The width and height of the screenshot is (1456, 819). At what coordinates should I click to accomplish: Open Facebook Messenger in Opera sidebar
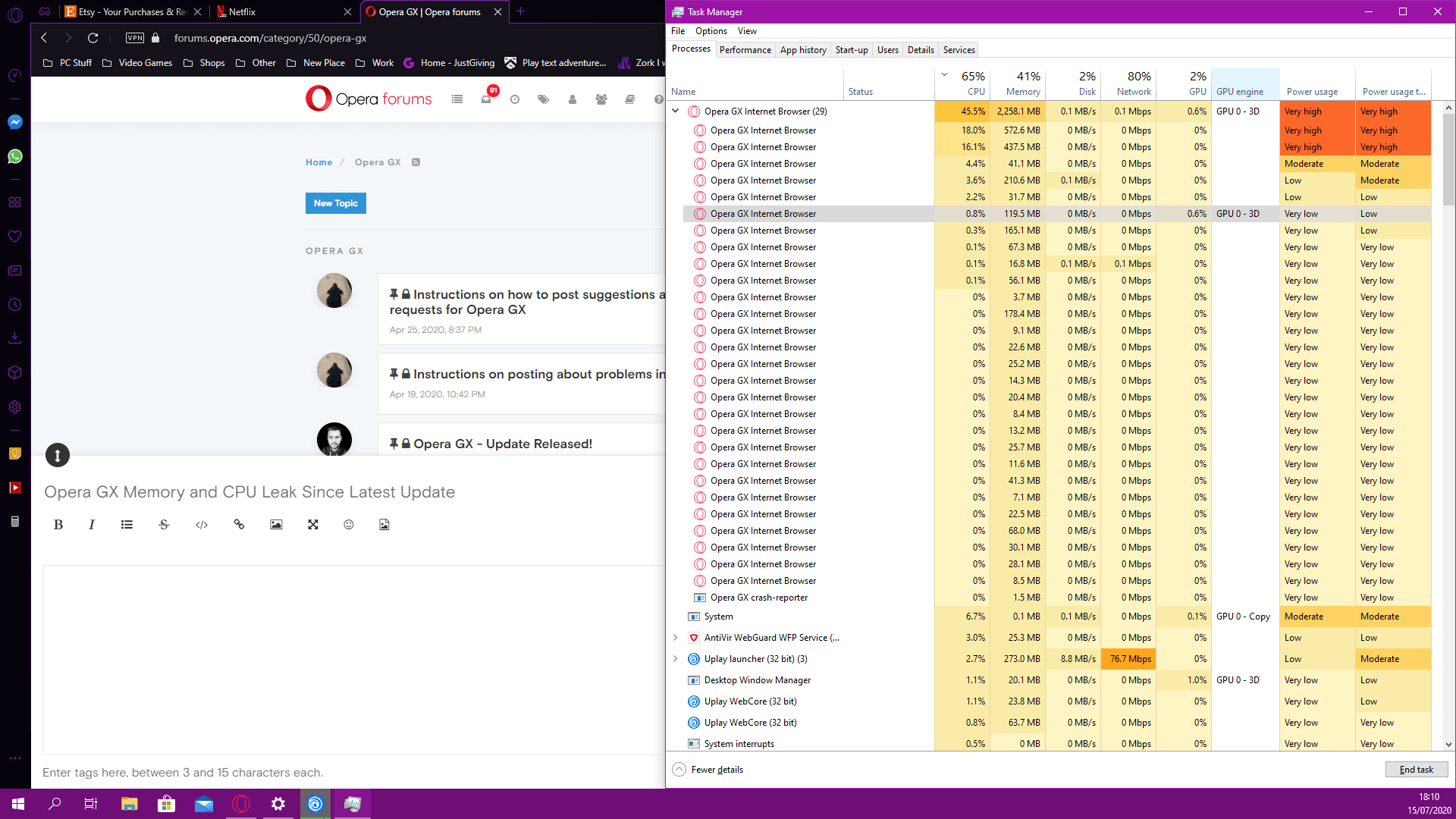[14, 122]
